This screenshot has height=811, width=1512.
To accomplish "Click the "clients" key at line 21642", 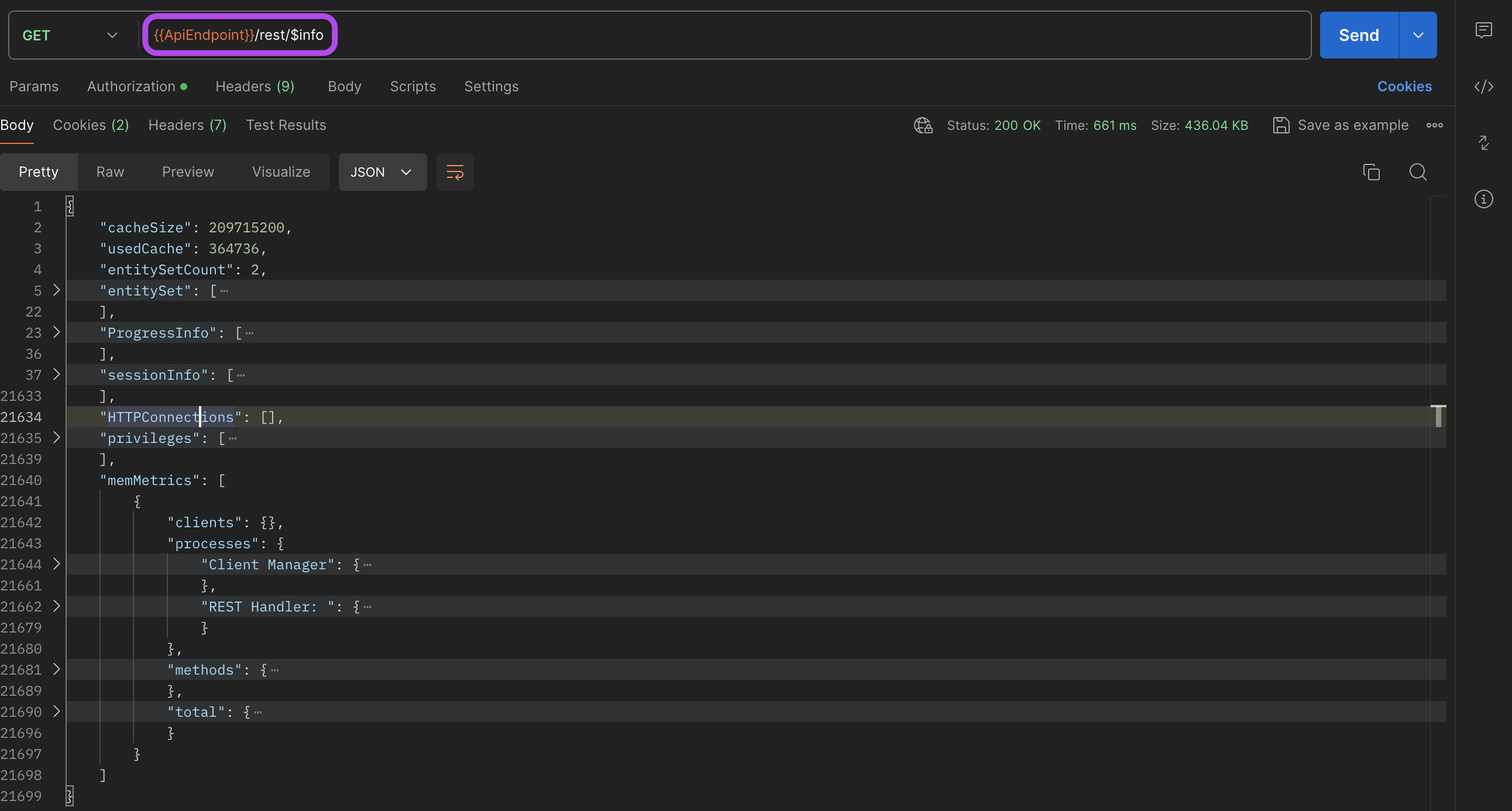I will tap(205, 523).
